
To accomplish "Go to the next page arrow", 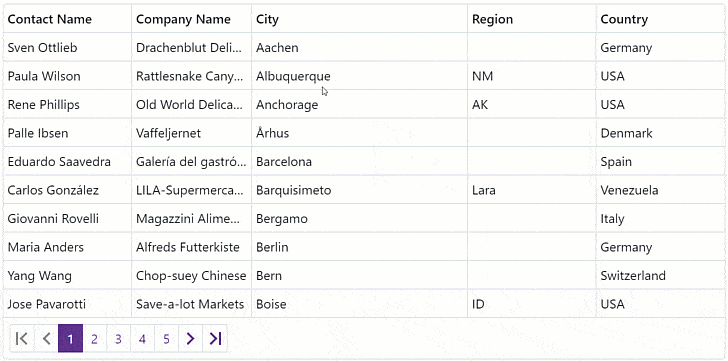I will point(190,339).
